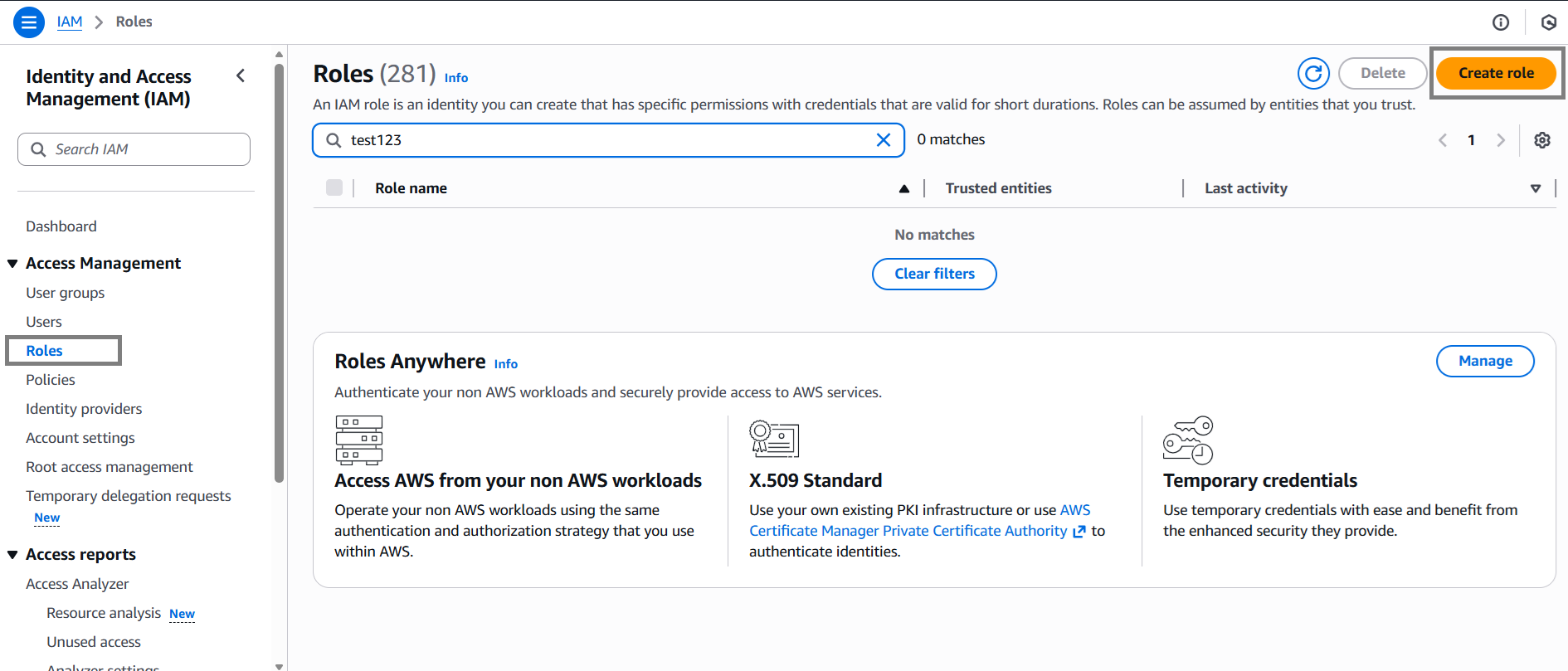Open AWS Certificate Manager Private Certificate Authority link
Image resolution: width=1568 pixels, height=671 pixels.
pyautogui.click(x=909, y=531)
